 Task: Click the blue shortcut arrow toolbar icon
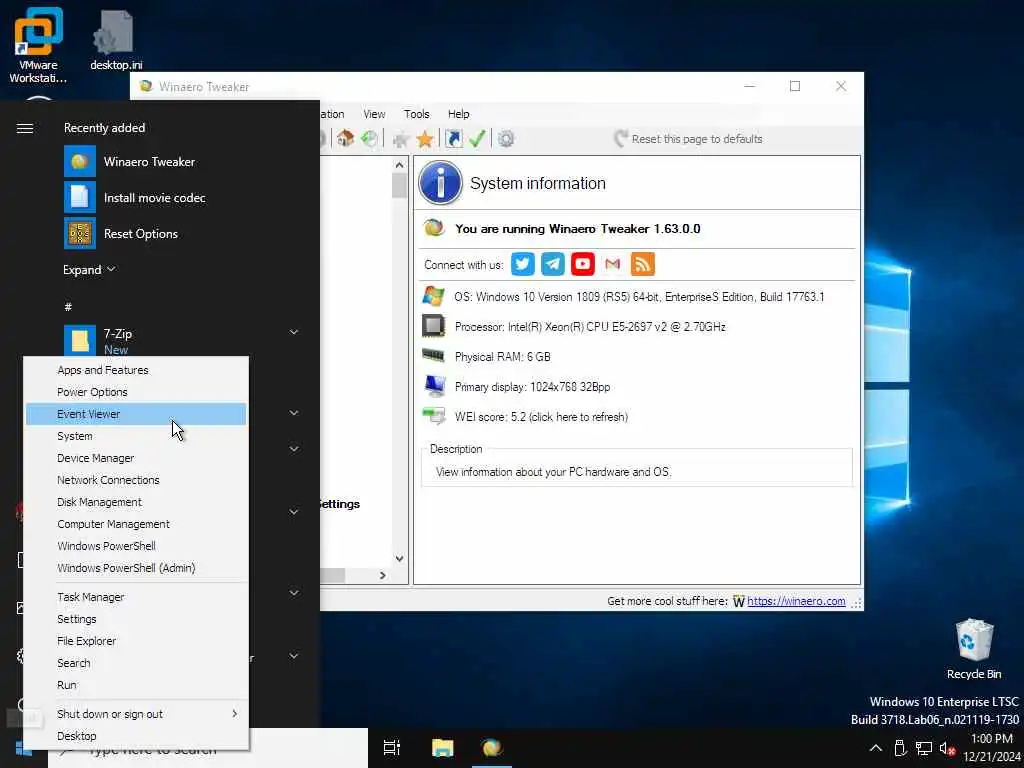click(453, 138)
